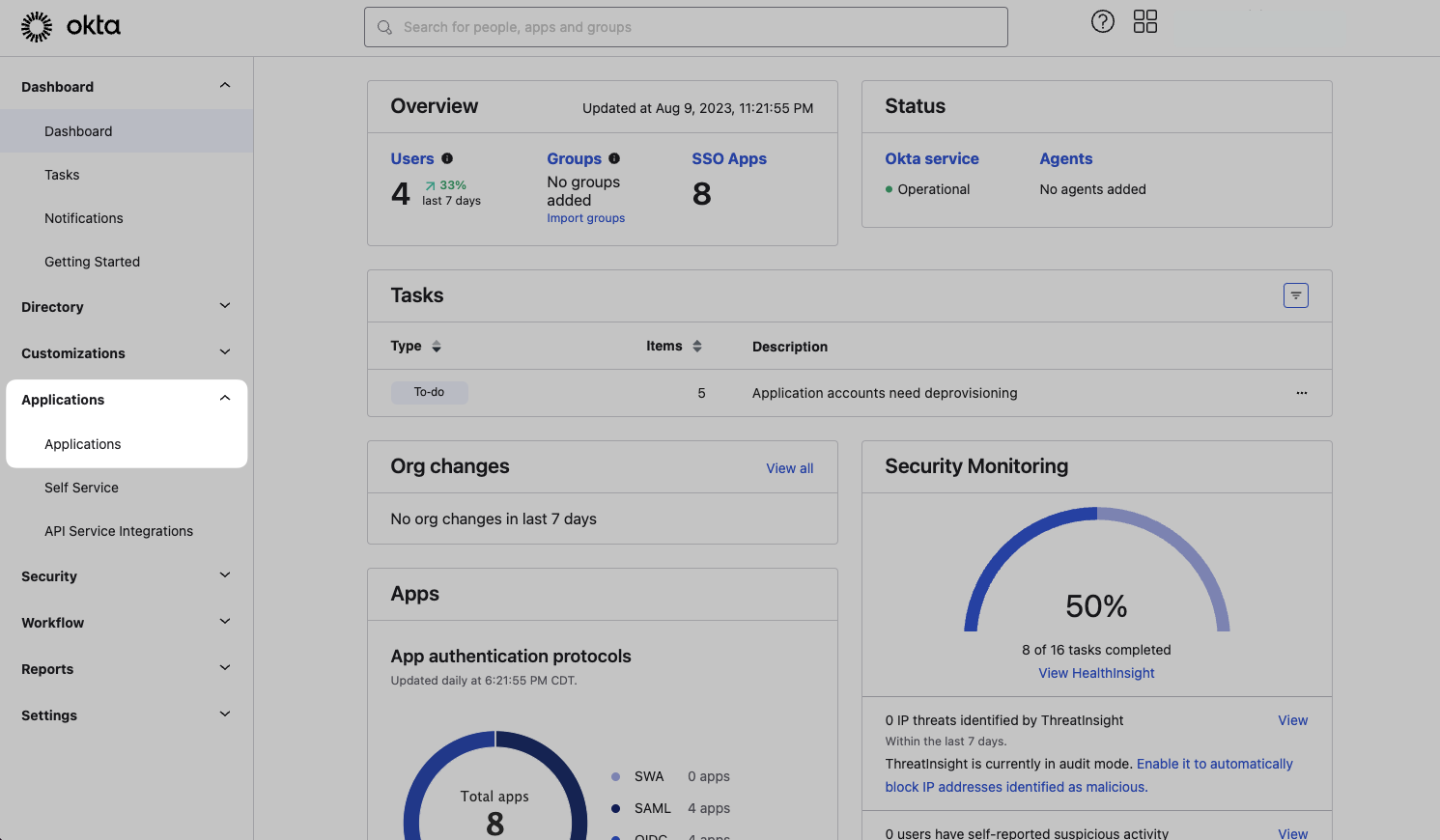This screenshot has width=1440, height=840.
Task: Open the To-do task ellipsis menu
Action: coord(1301,393)
